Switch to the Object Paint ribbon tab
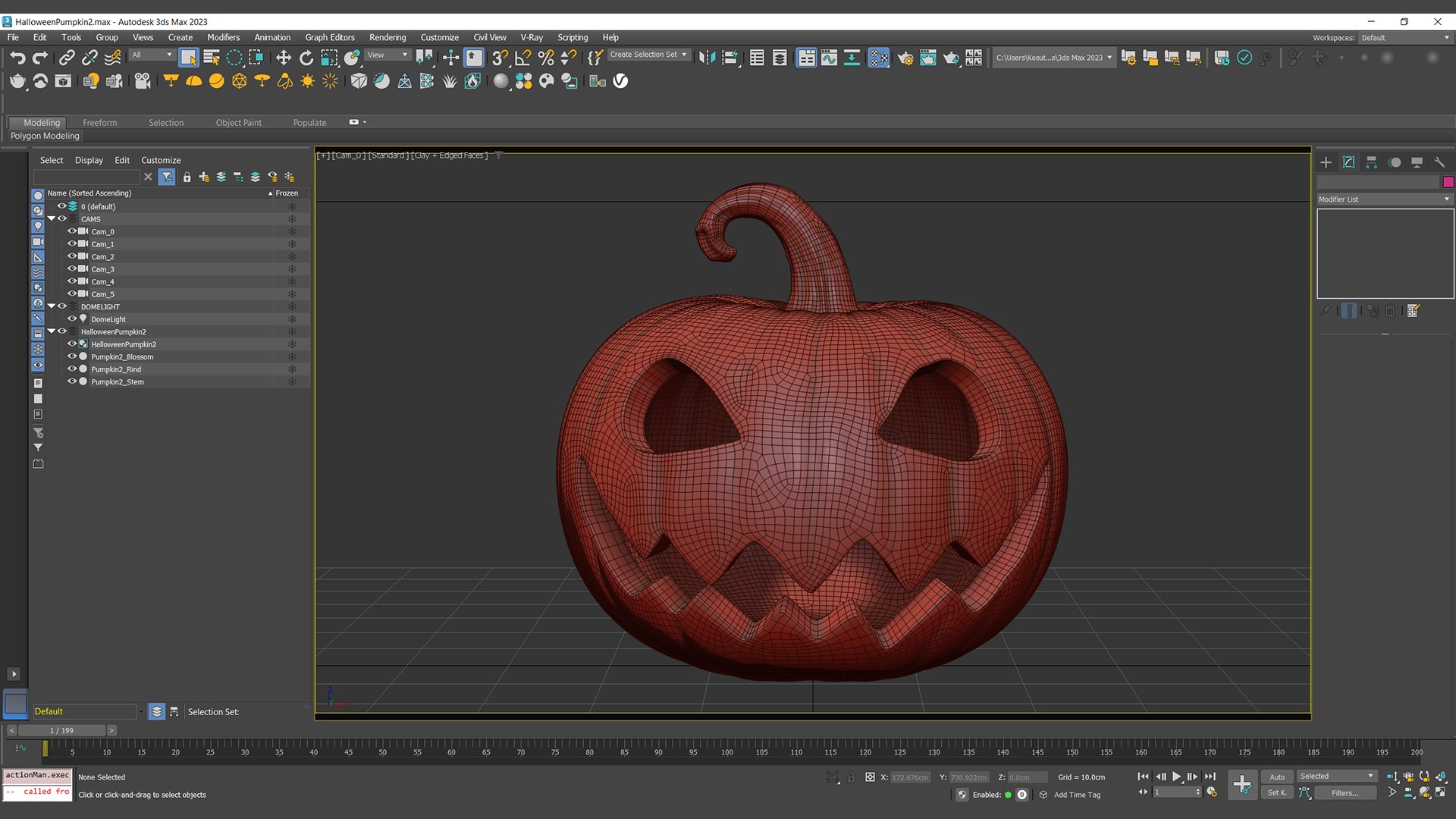 [x=238, y=123]
